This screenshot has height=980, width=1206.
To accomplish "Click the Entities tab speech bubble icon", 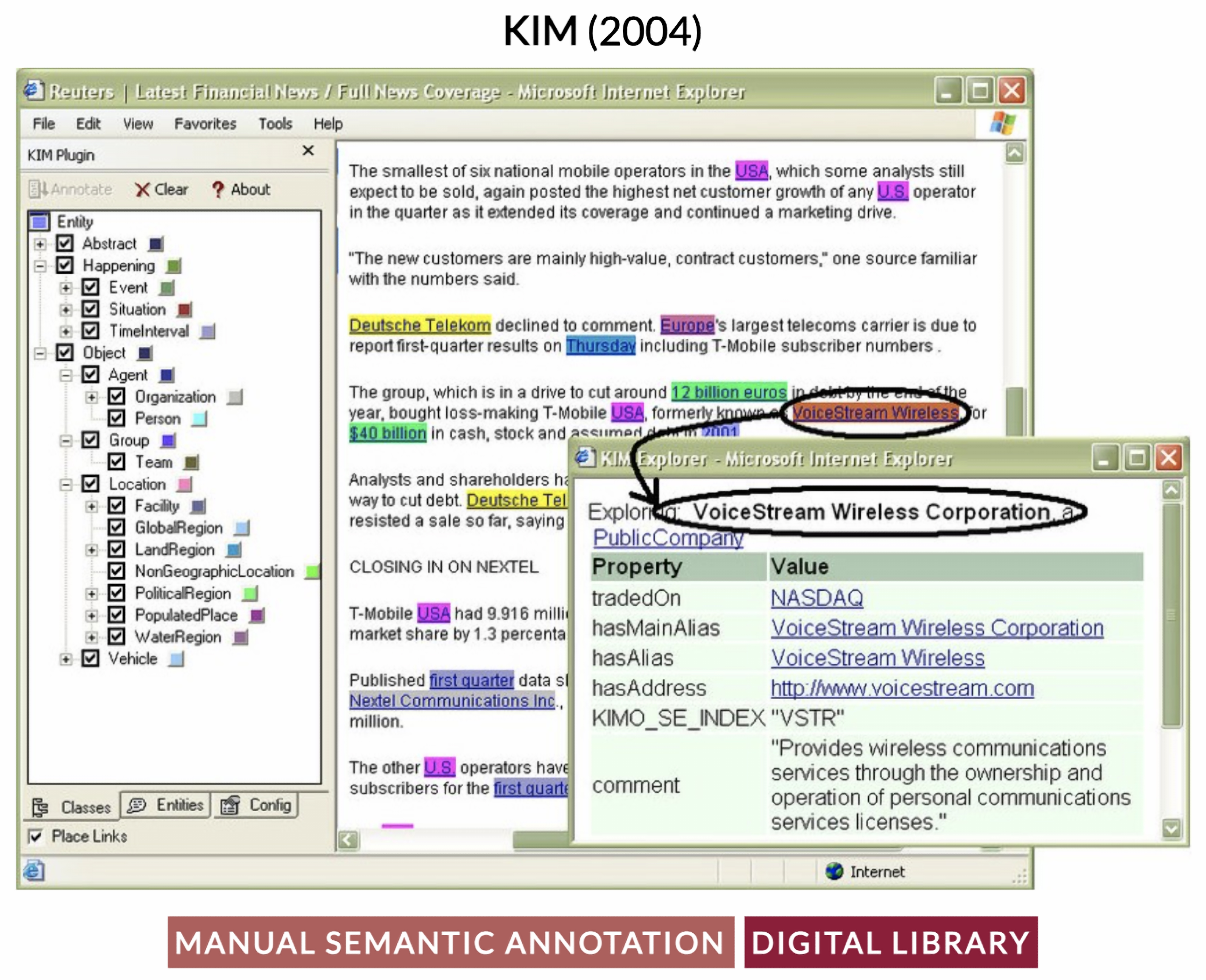I will click(x=136, y=805).
